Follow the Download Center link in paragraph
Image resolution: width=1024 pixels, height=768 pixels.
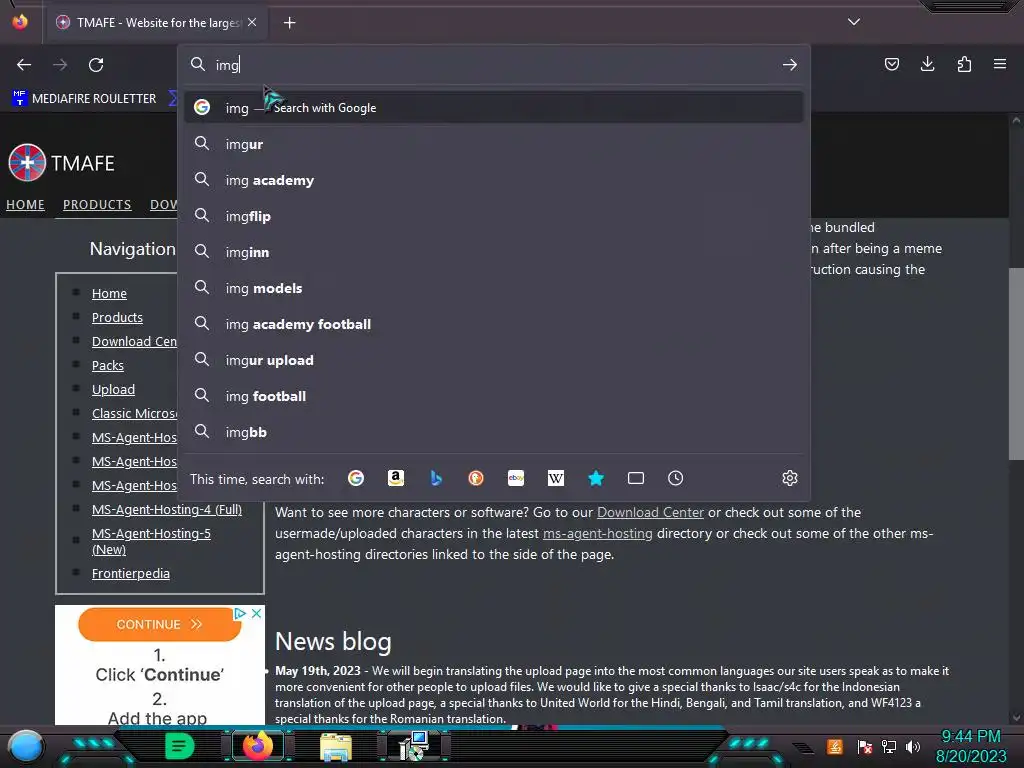pyautogui.click(x=650, y=512)
